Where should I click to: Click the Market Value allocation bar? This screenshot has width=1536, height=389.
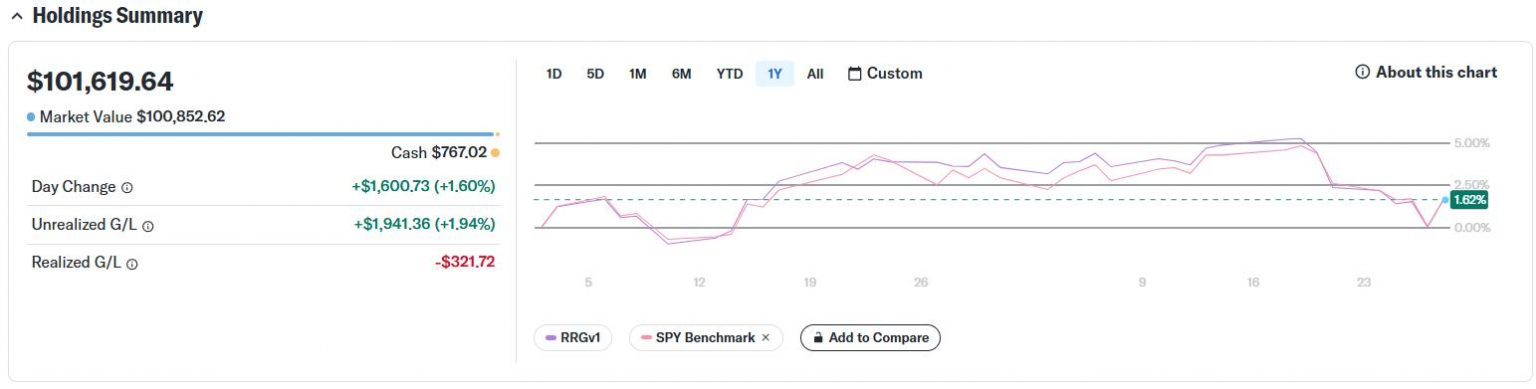coord(260,134)
